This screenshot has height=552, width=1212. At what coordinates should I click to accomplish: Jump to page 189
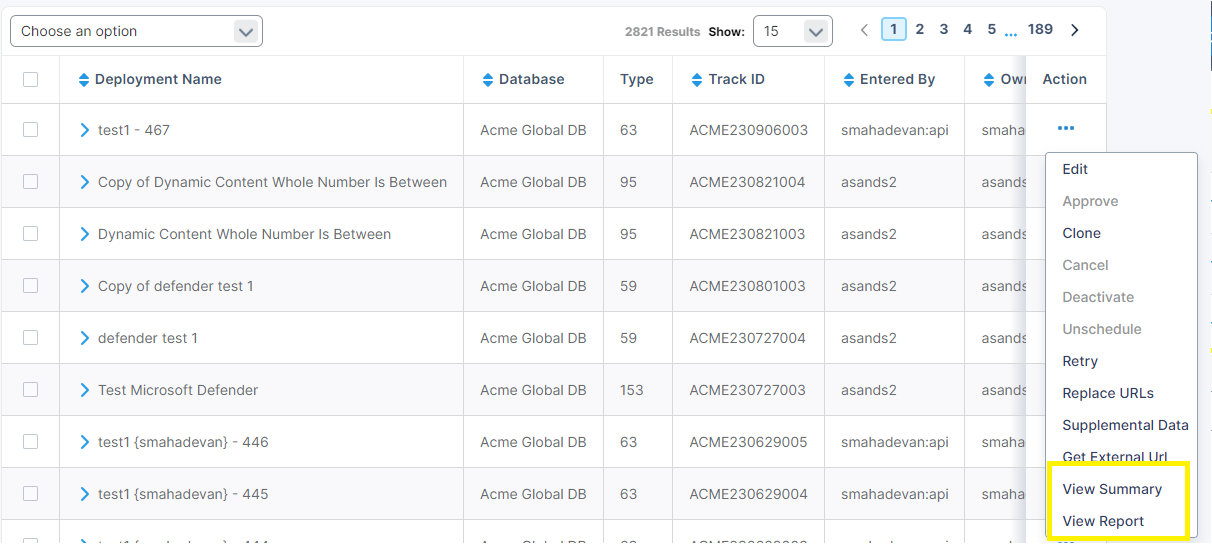tap(1040, 30)
